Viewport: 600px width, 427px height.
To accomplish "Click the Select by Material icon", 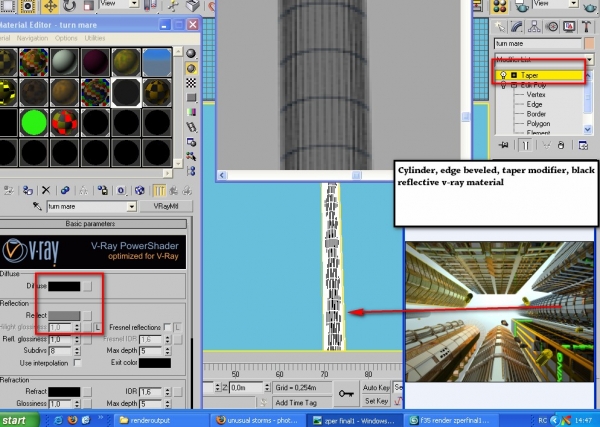I will click(x=191, y=156).
